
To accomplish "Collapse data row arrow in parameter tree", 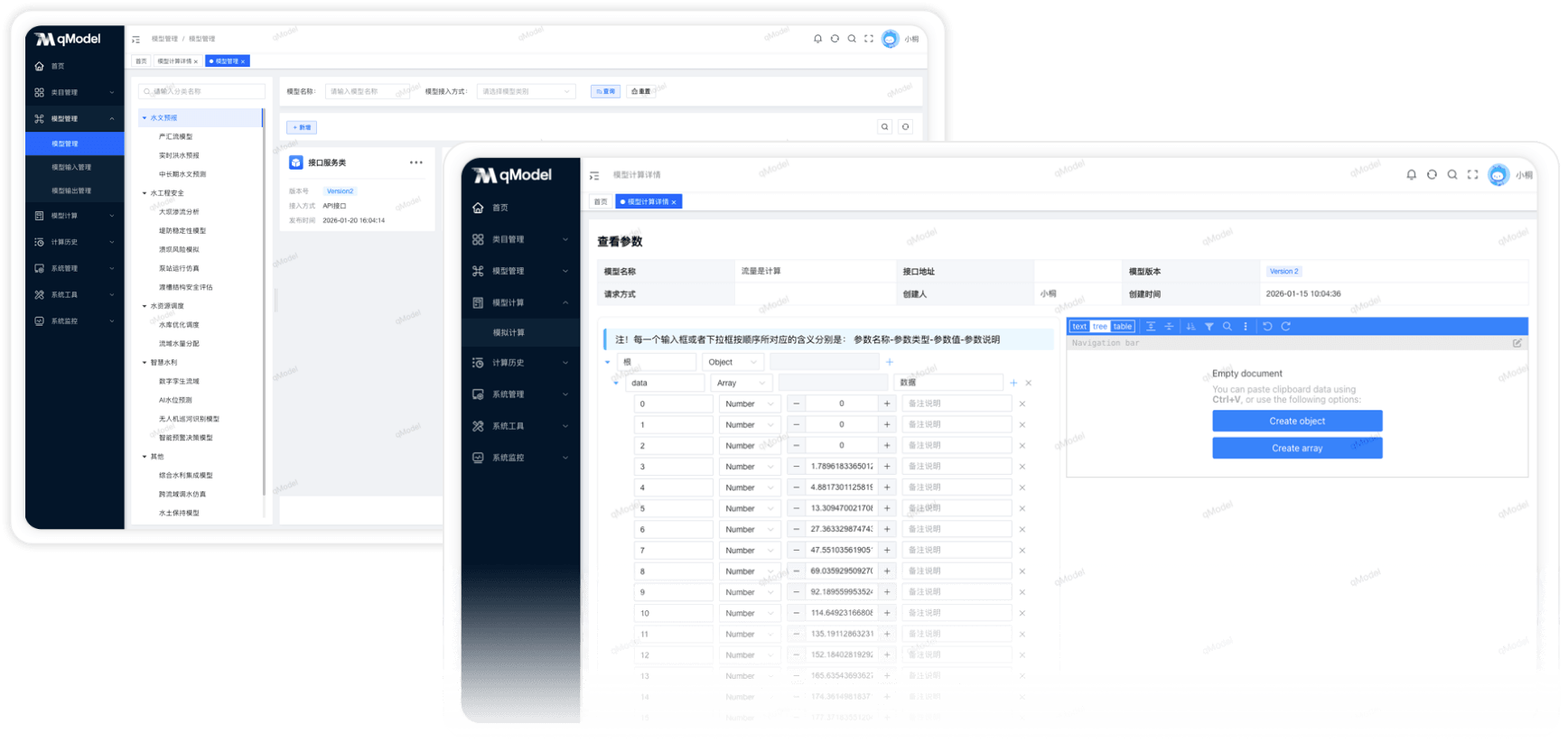I will [x=617, y=383].
